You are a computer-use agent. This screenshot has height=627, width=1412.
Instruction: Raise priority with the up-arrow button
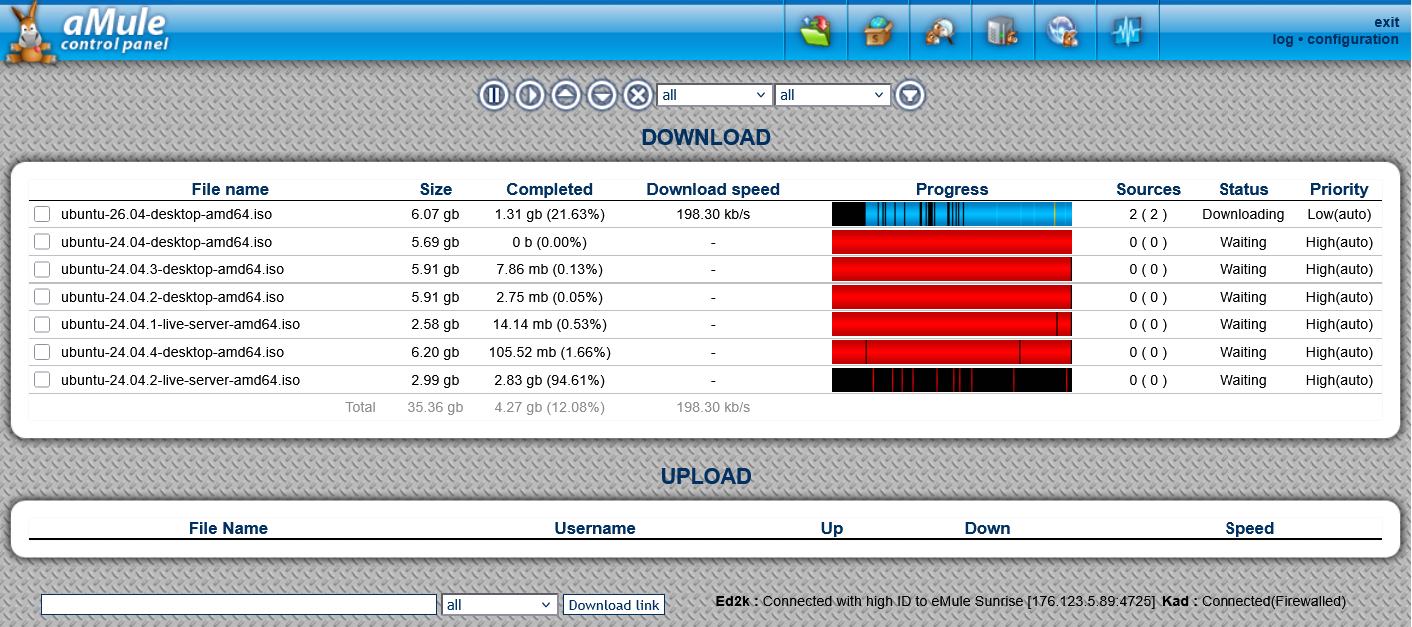[566, 95]
